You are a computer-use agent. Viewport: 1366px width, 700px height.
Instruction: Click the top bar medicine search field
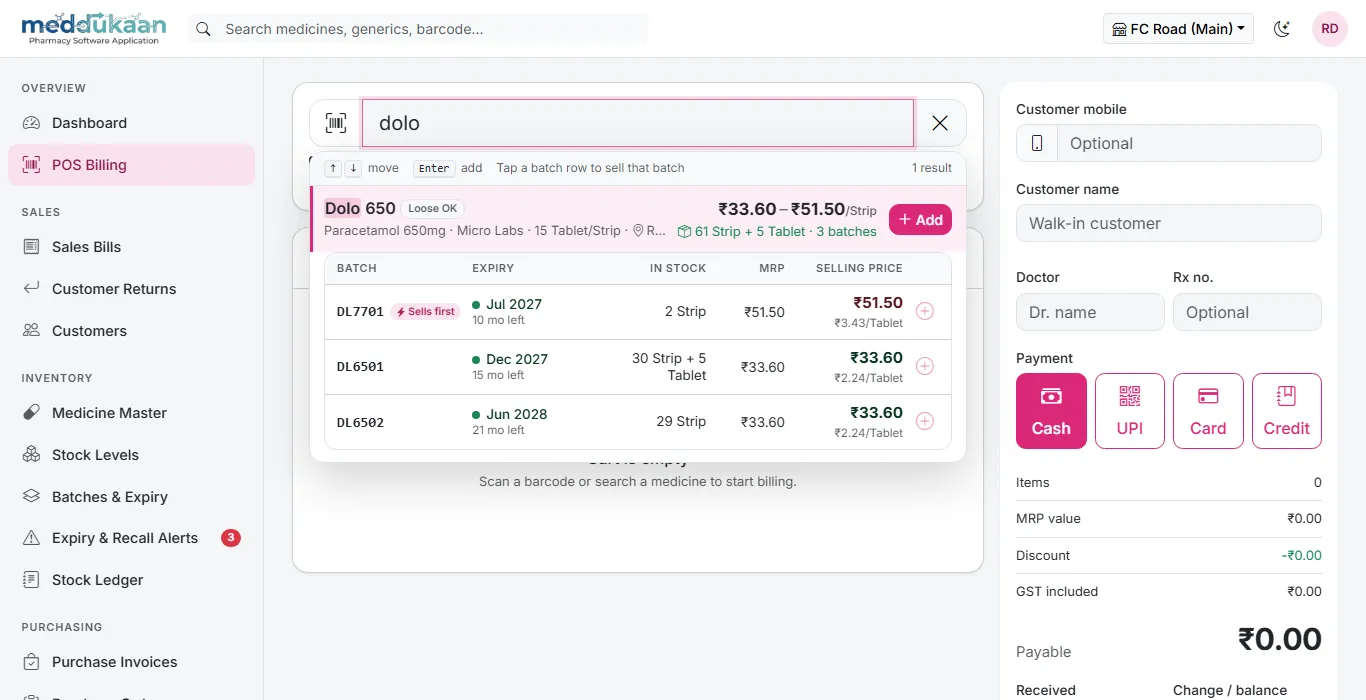[418, 29]
